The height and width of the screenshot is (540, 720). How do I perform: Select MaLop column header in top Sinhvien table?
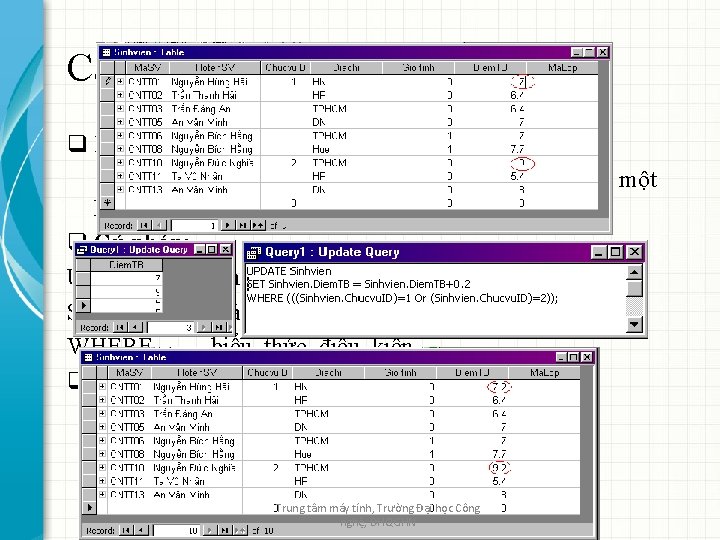562,68
